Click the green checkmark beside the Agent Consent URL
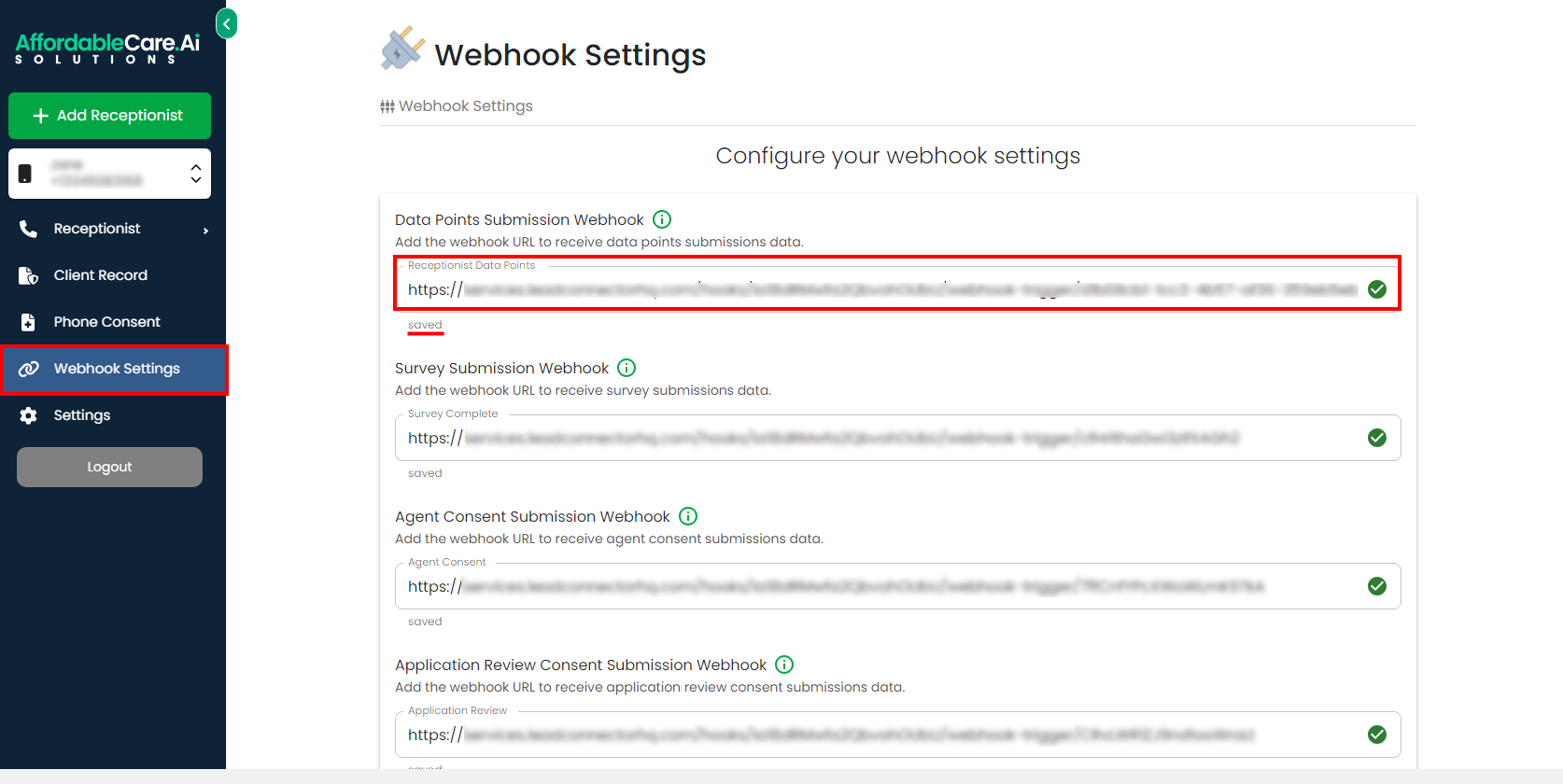Image resolution: width=1563 pixels, height=784 pixels. point(1377,586)
